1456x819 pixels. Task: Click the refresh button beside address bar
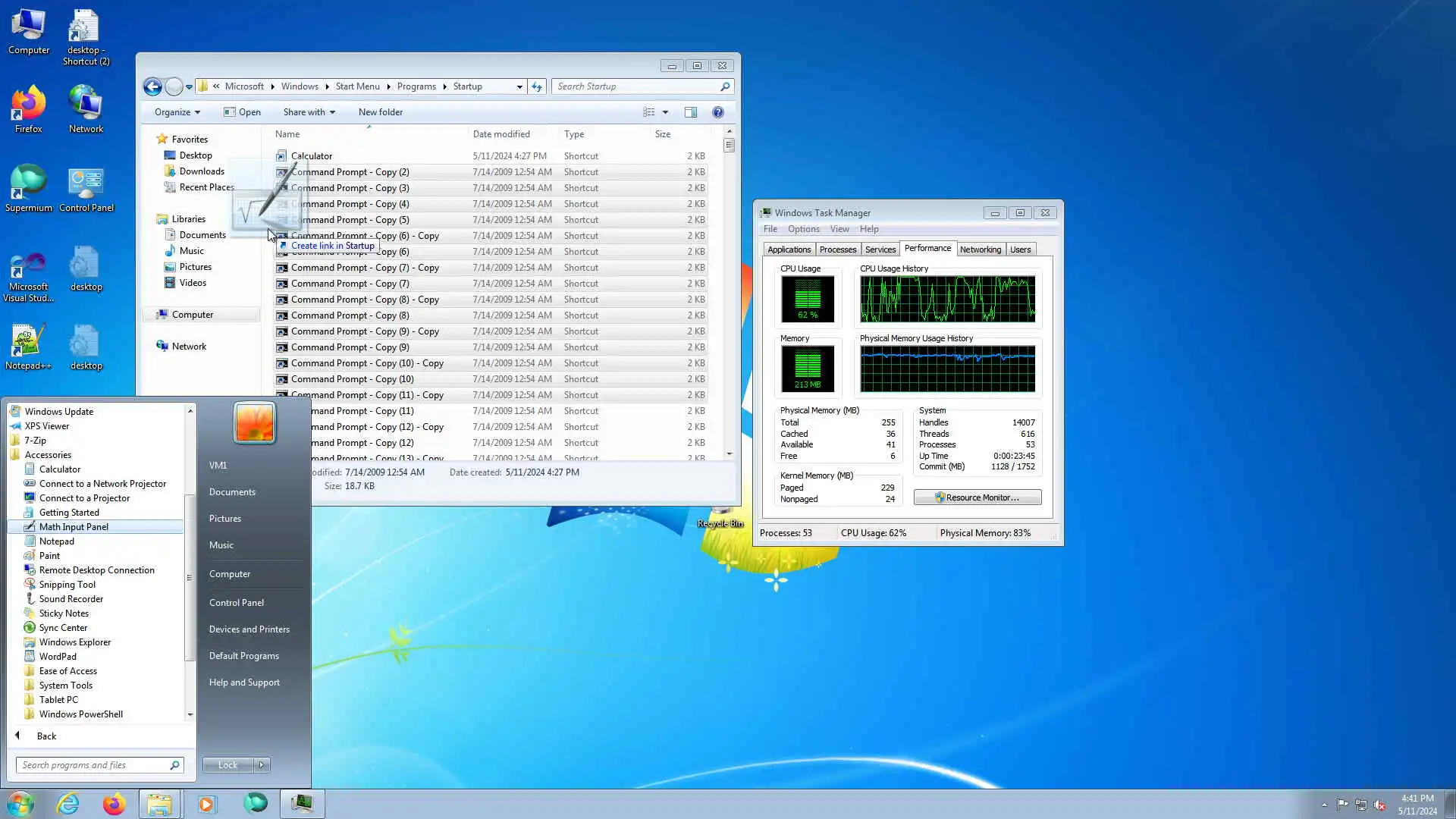[537, 86]
